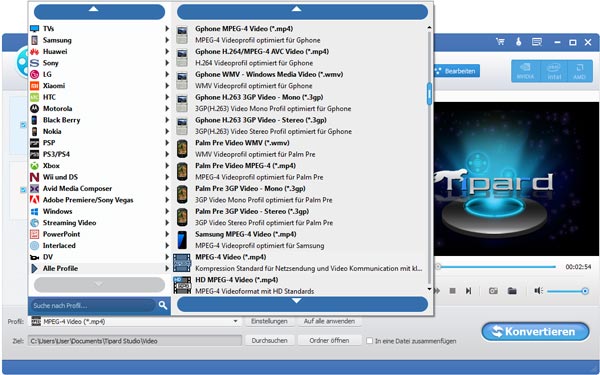Click the Ziel output path field

point(135,341)
